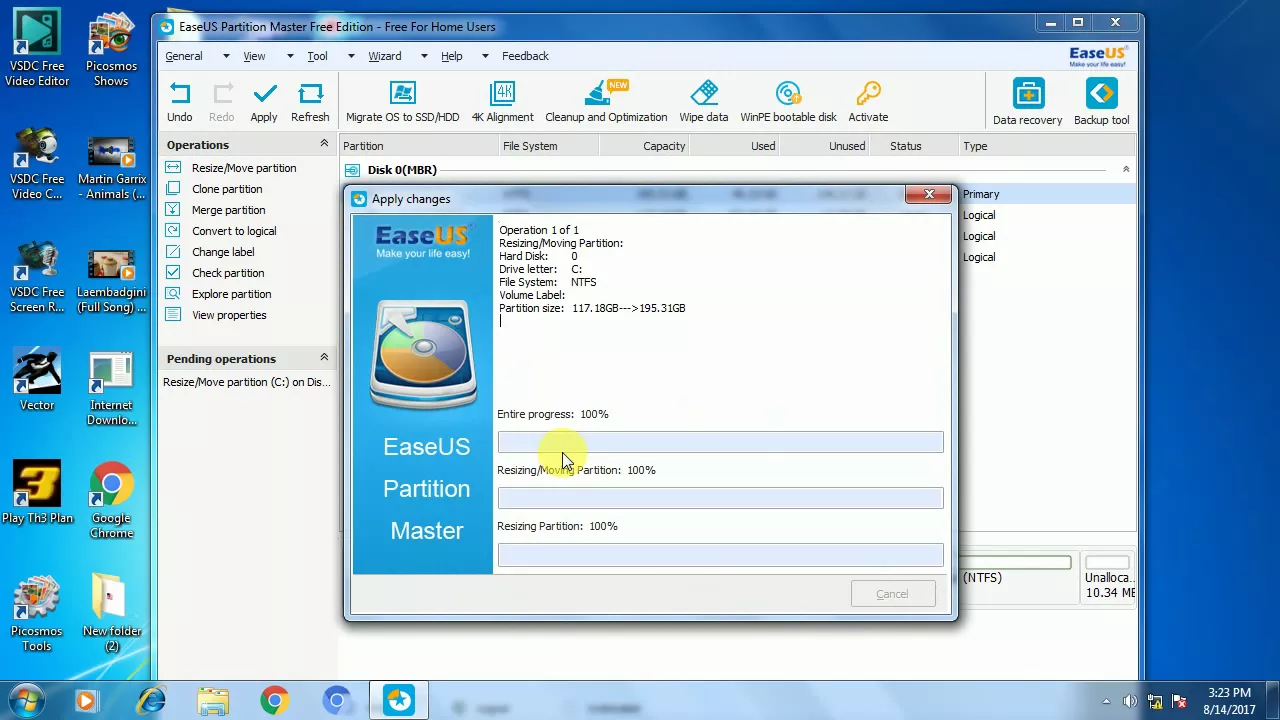
Task: Open the Backup tool
Action: (x=1101, y=103)
